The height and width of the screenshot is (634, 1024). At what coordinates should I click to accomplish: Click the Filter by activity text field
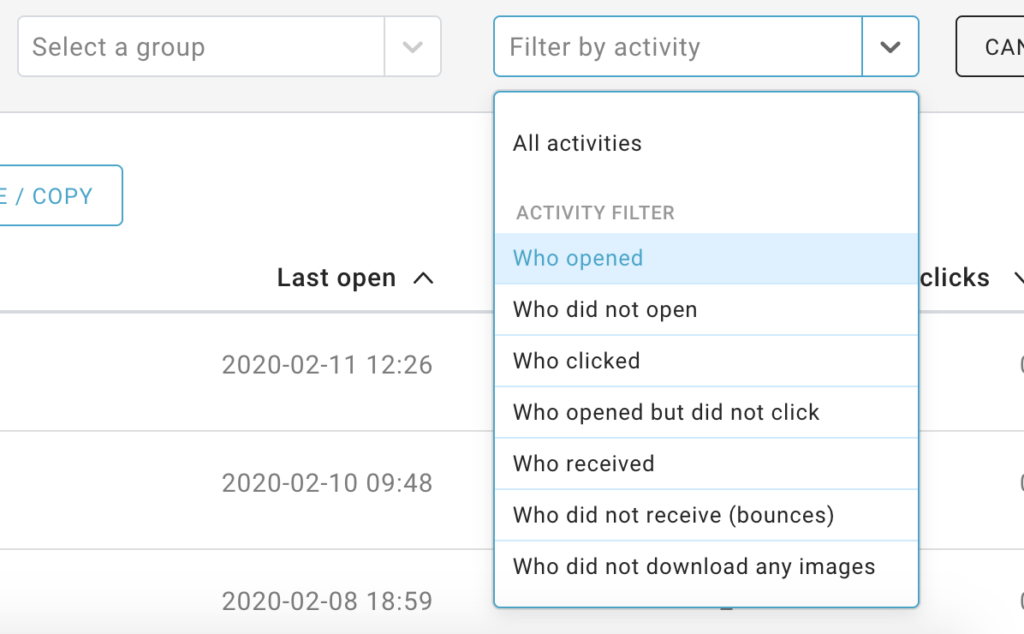click(x=678, y=47)
